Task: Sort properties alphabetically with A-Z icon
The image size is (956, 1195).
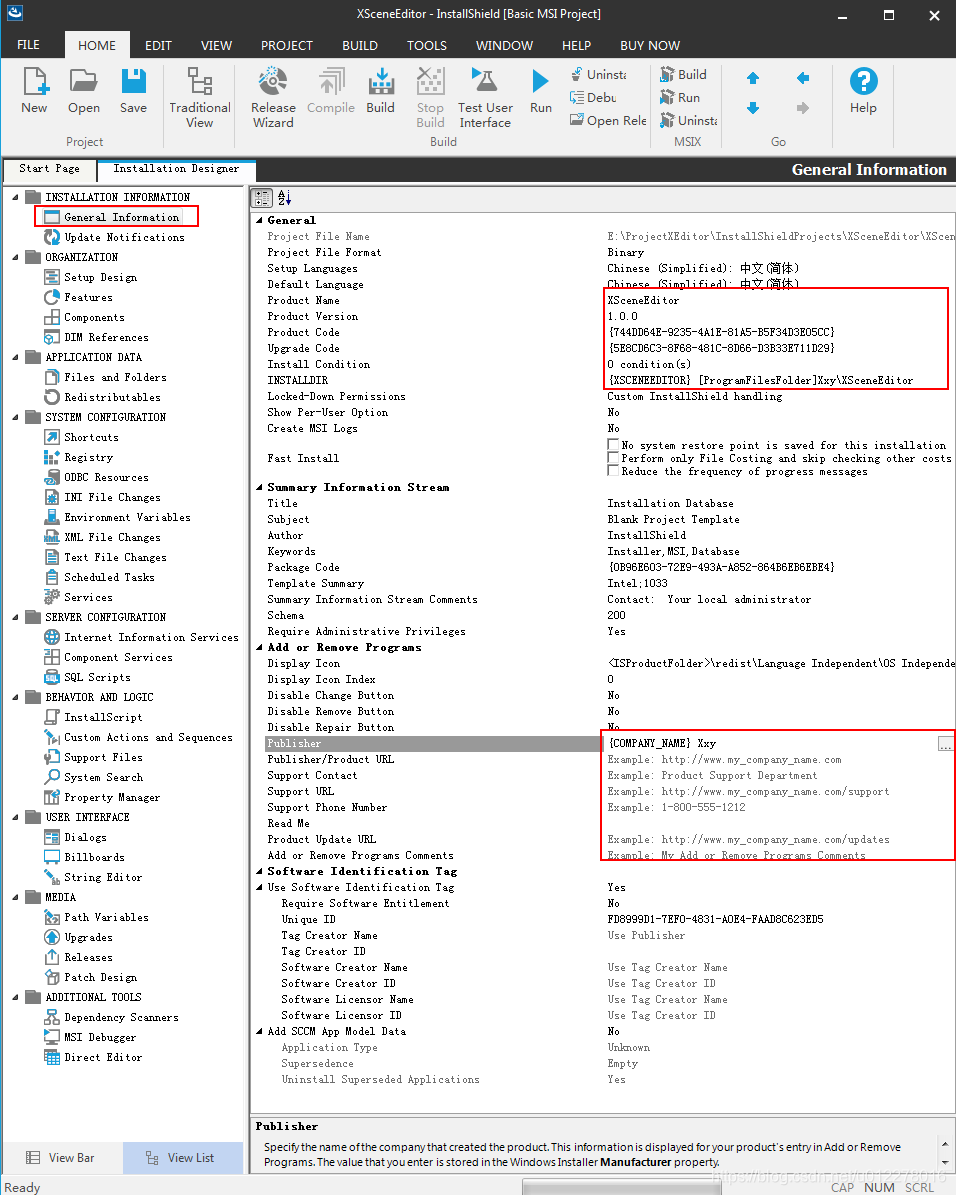Action: tap(284, 198)
